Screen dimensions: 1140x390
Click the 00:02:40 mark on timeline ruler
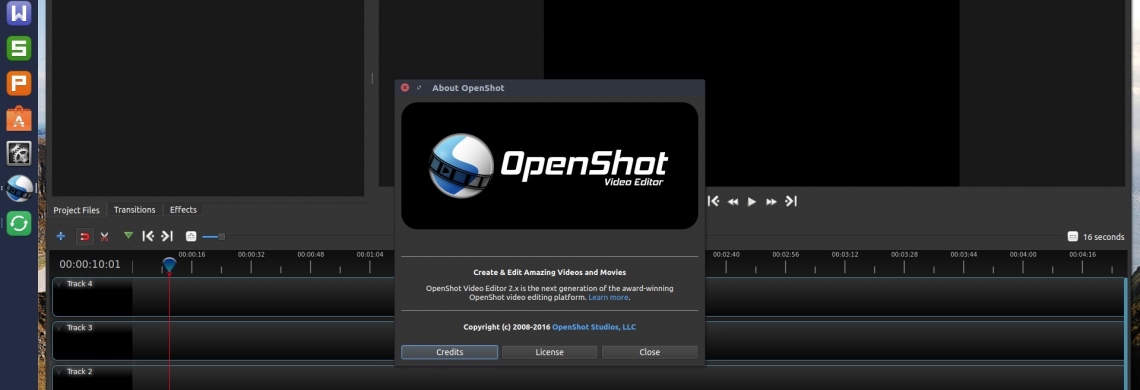point(726,255)
